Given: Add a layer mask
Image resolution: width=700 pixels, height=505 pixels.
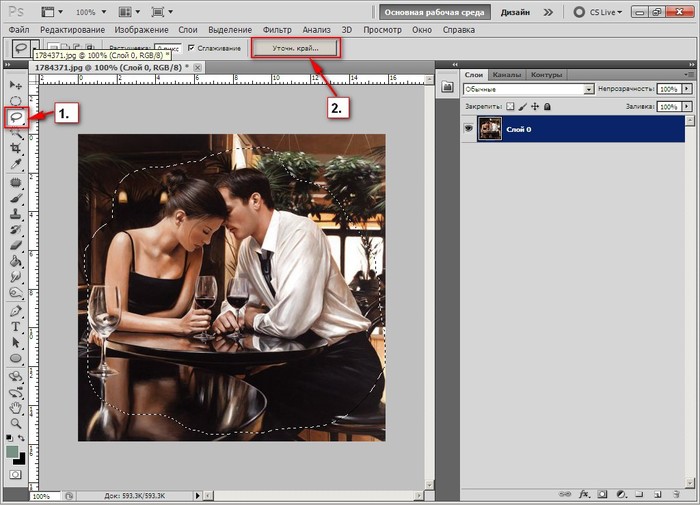Looking at the screenshot, I should (x=603, y=494).
